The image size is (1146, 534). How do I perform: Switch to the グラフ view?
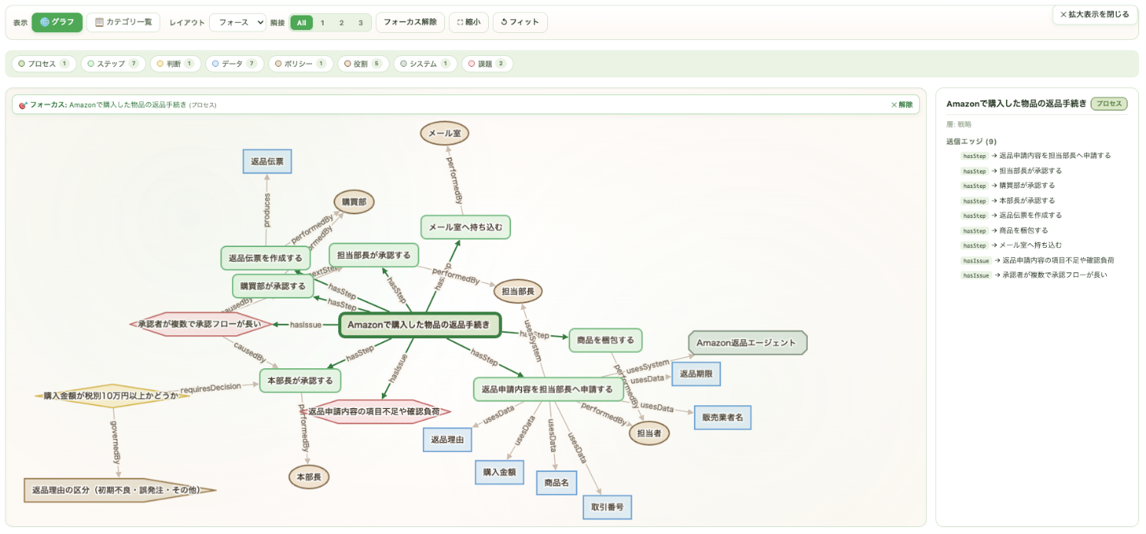coord(57,22)
